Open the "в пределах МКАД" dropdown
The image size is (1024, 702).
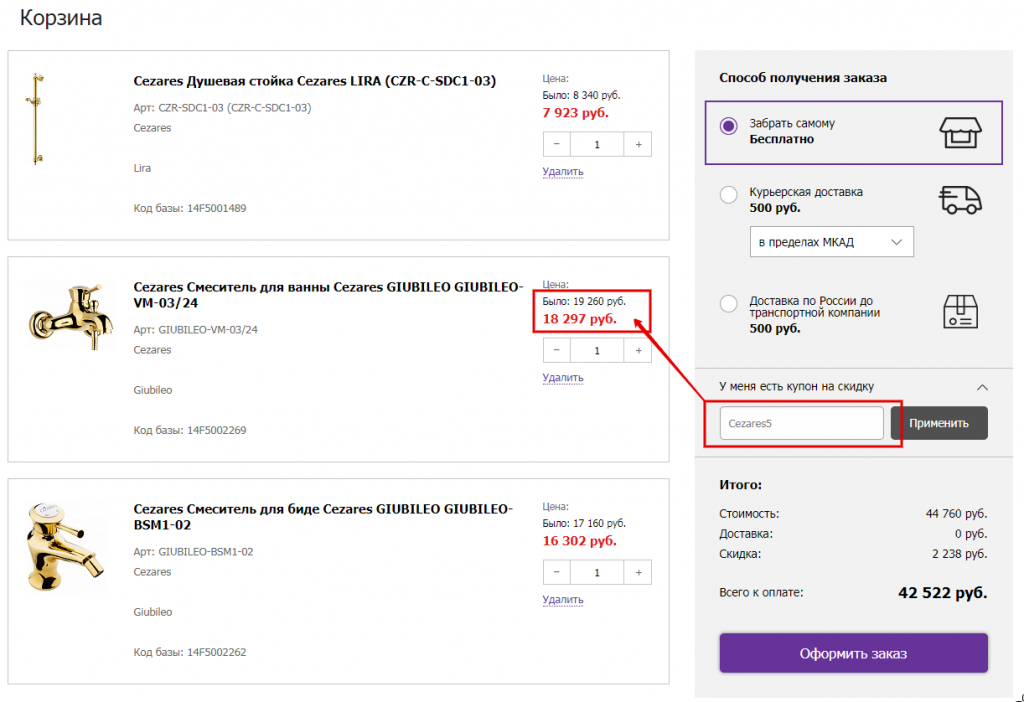[831, 242]
